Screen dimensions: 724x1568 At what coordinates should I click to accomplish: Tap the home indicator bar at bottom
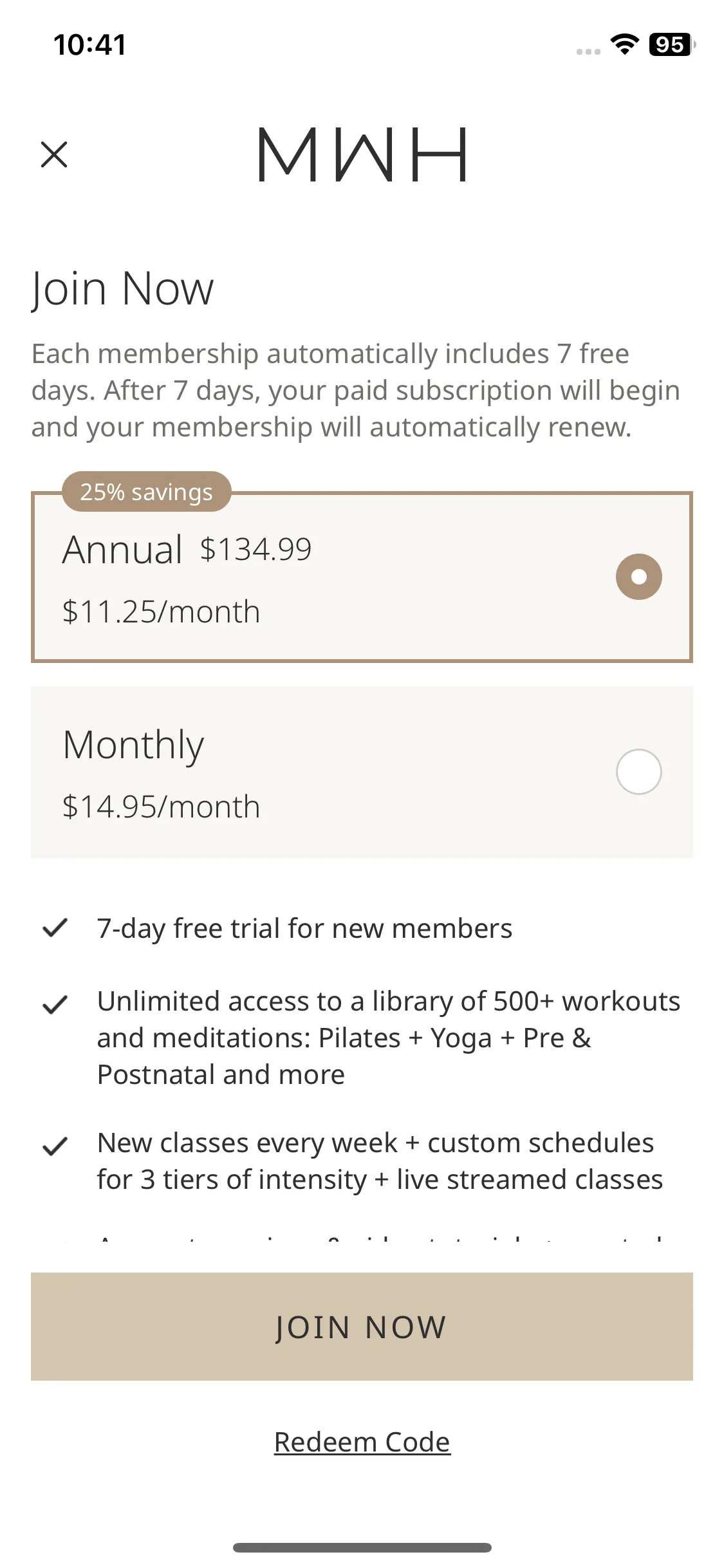click(362, 1547)
